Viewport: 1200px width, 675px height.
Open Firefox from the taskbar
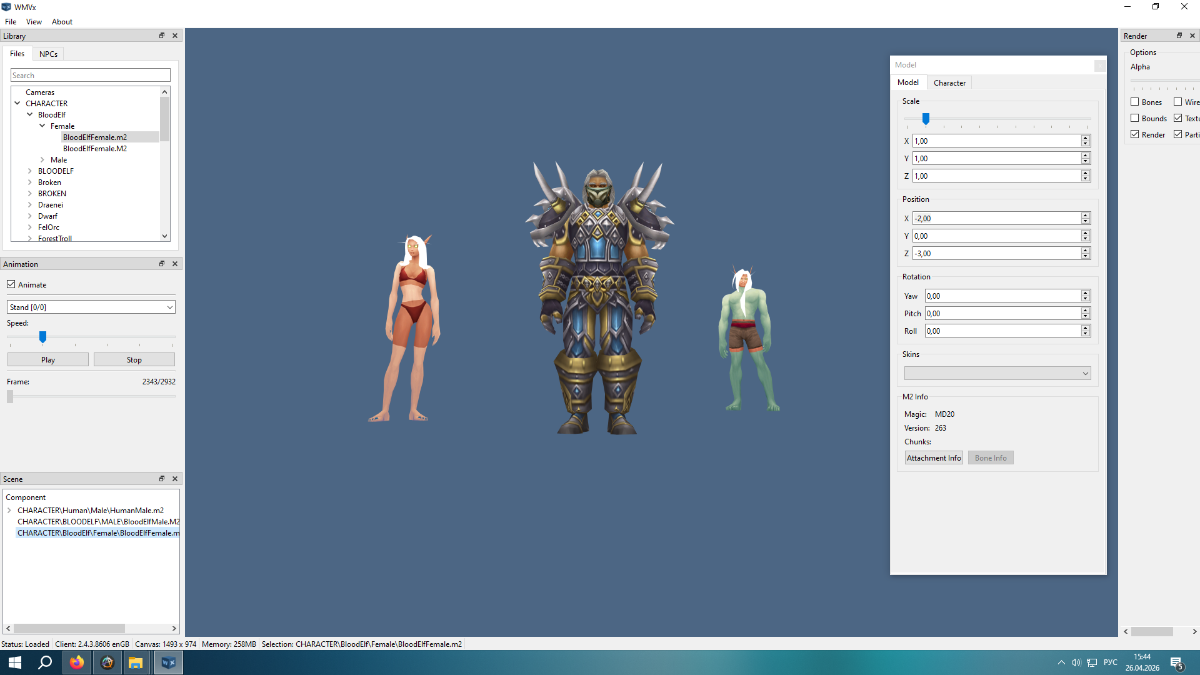[x=77, y=662]
